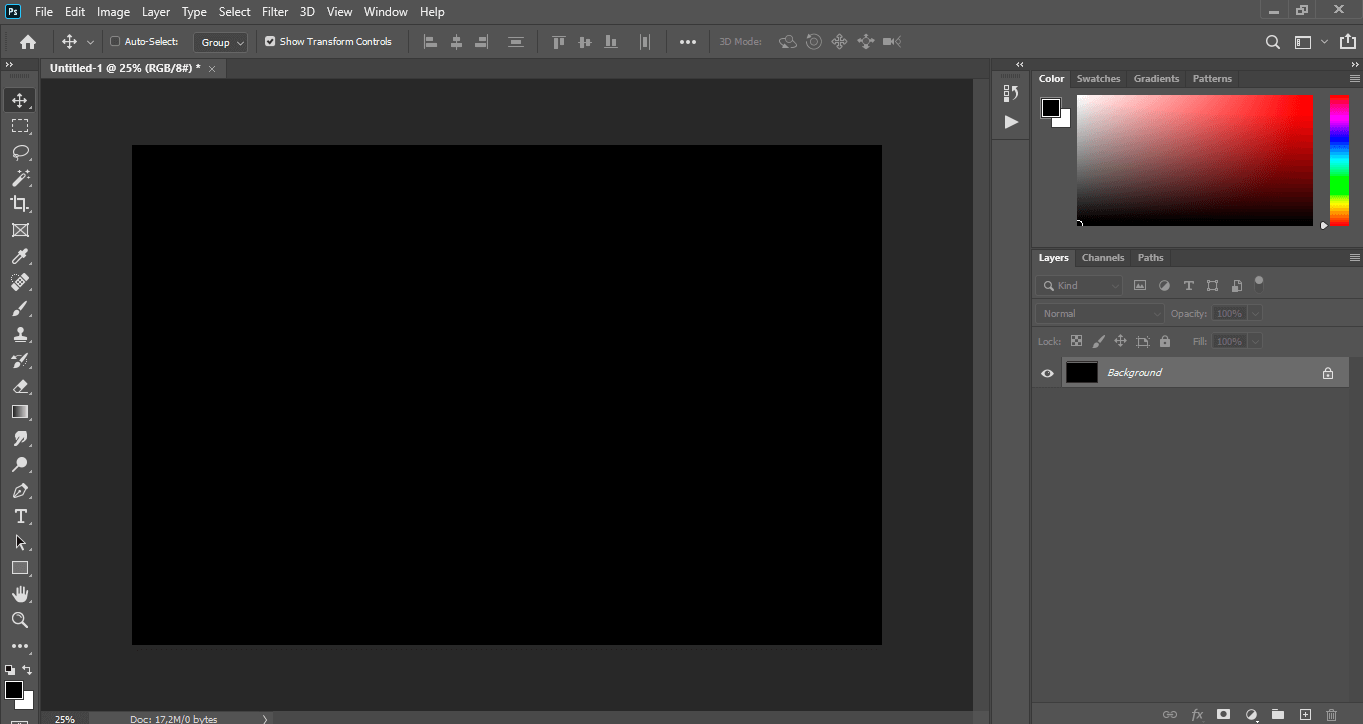Switch to the Channels tab
Screen dimensions: 1363x724
tap(1103, 258)
